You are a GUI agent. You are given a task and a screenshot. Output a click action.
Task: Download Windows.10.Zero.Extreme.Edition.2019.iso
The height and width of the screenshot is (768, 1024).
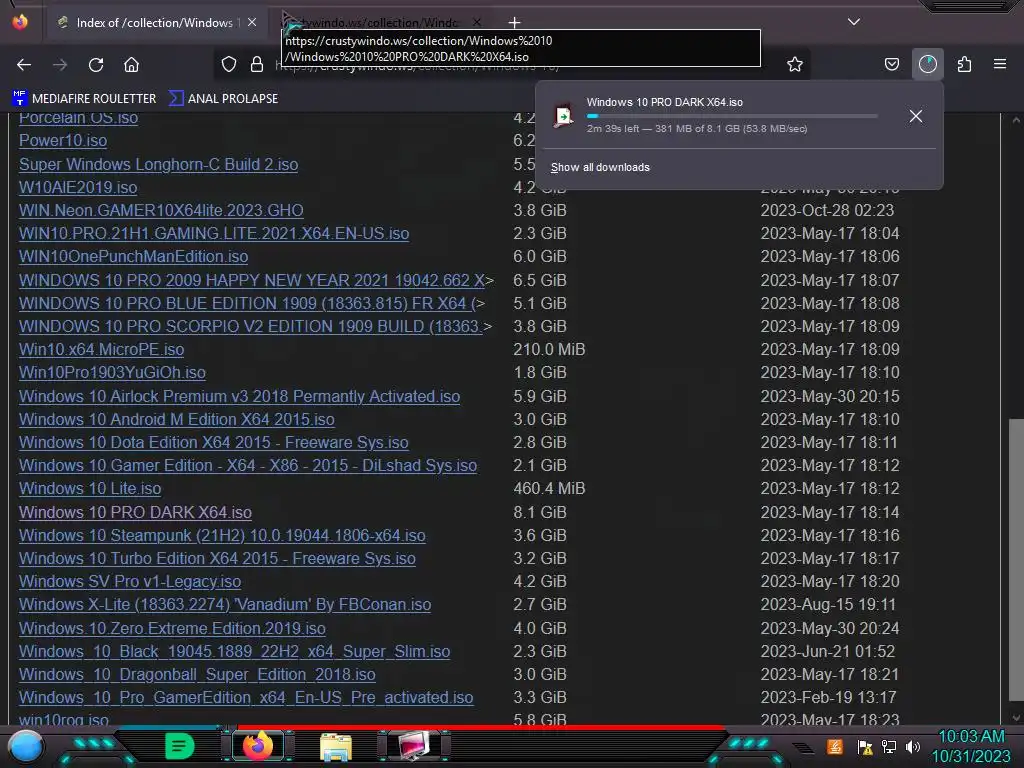(x=172, y=628)
